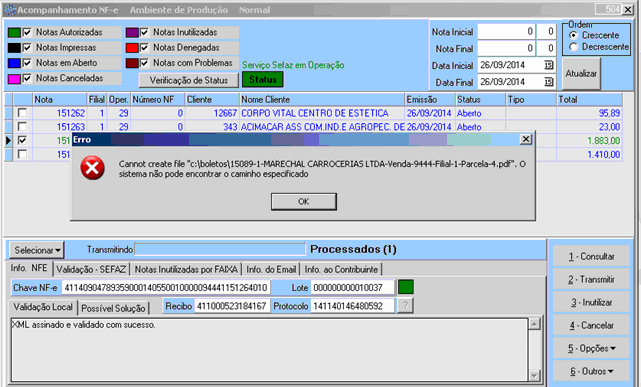Click the red error icon in dialog
This screenshot has width=641, height=387.
[x=92, y=168]
